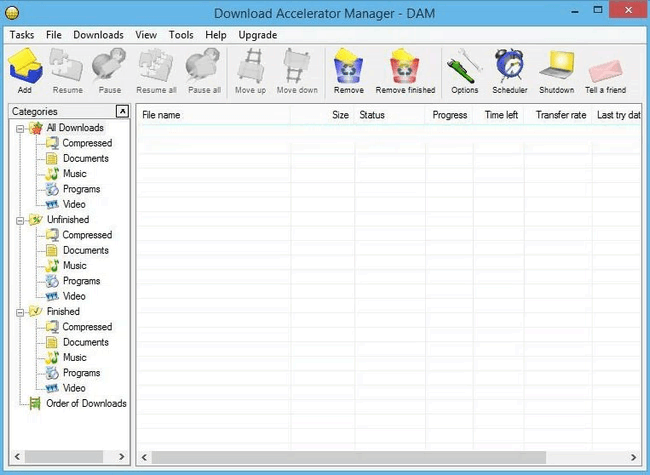Image resolution: width=650 pixels, height=475 pixels.
Task: Sort by Progress column header
Action: point(449,115)
